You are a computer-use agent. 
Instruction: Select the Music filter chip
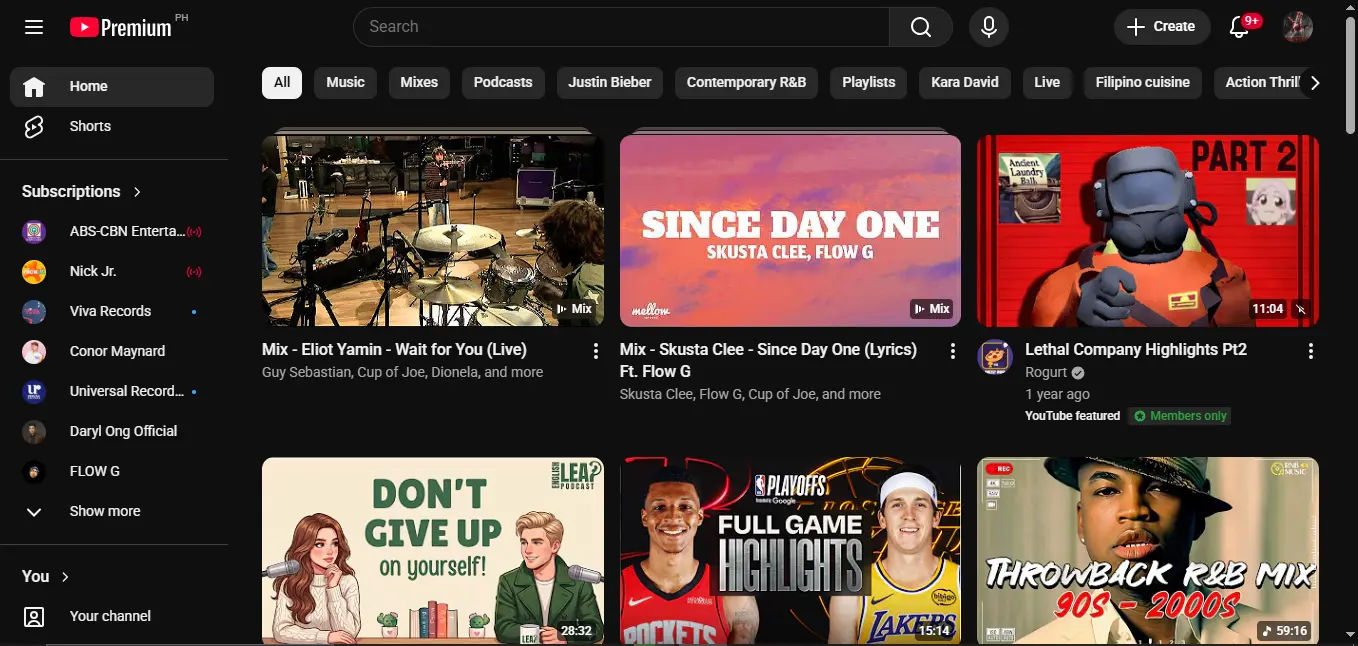pos(345,82)
